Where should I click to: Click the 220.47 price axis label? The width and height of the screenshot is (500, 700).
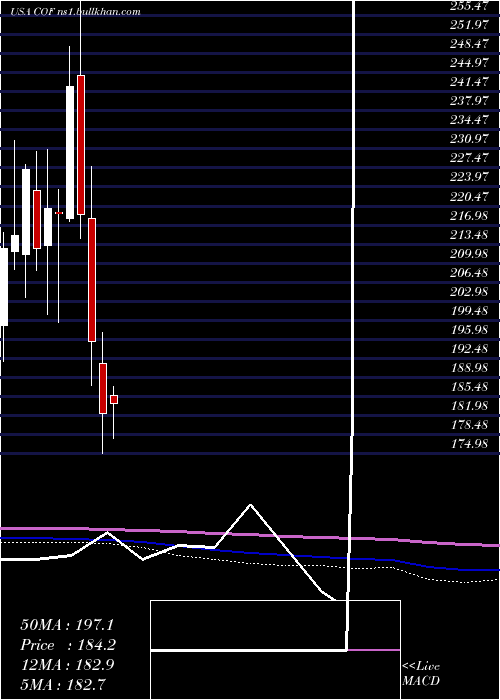coord(470,196)
